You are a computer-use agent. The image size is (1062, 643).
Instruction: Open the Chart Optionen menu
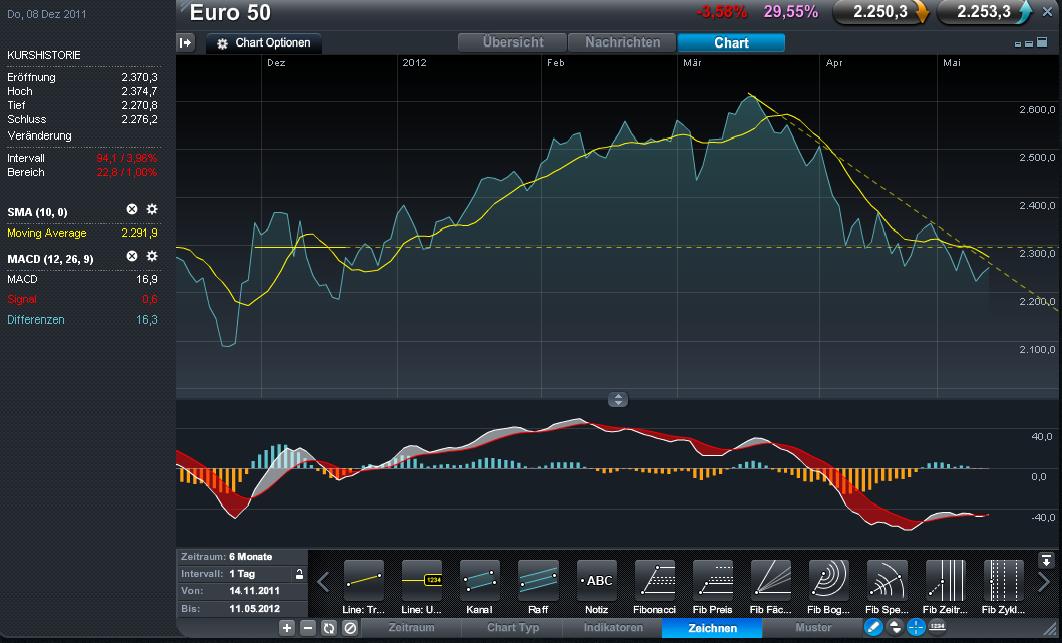tap(265, 43)
